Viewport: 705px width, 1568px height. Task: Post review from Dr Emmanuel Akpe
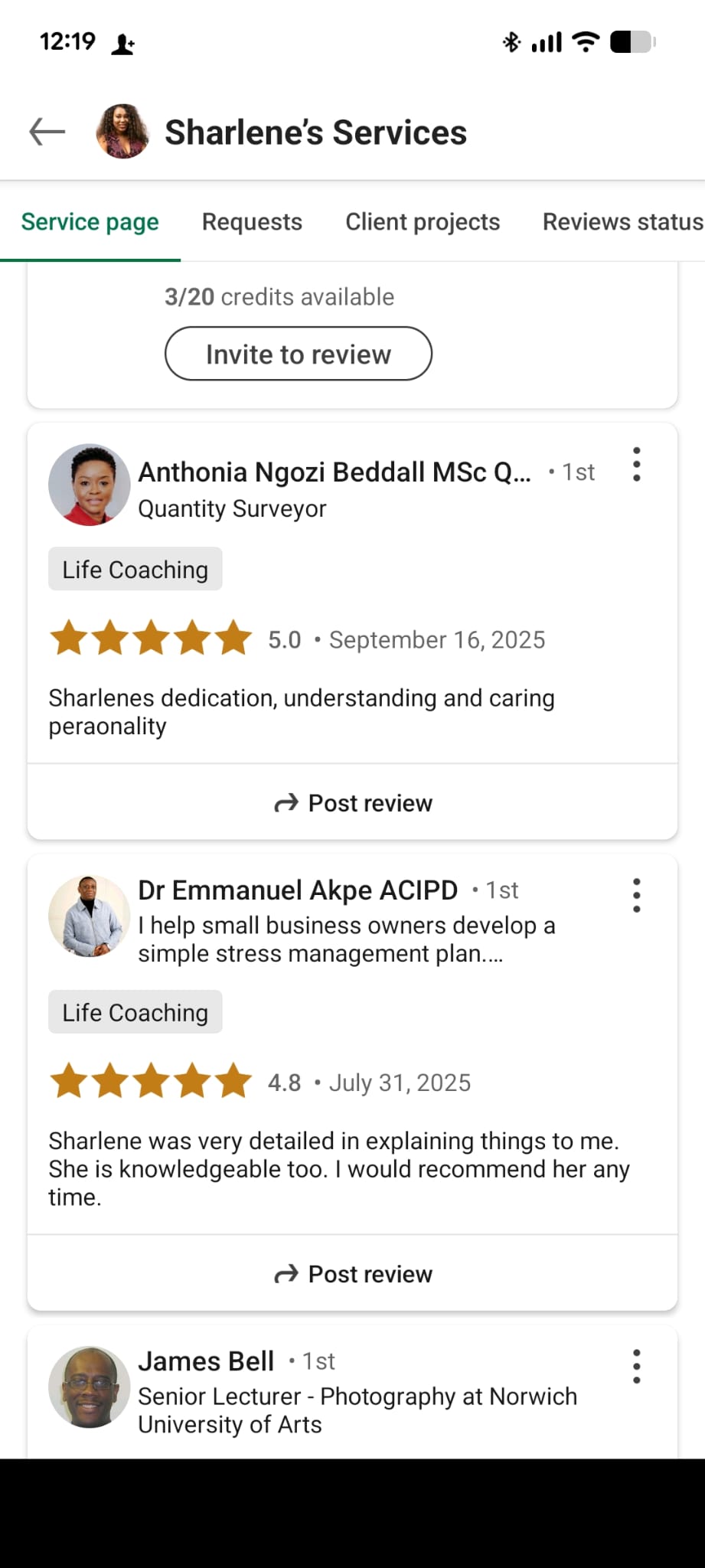353,1274
